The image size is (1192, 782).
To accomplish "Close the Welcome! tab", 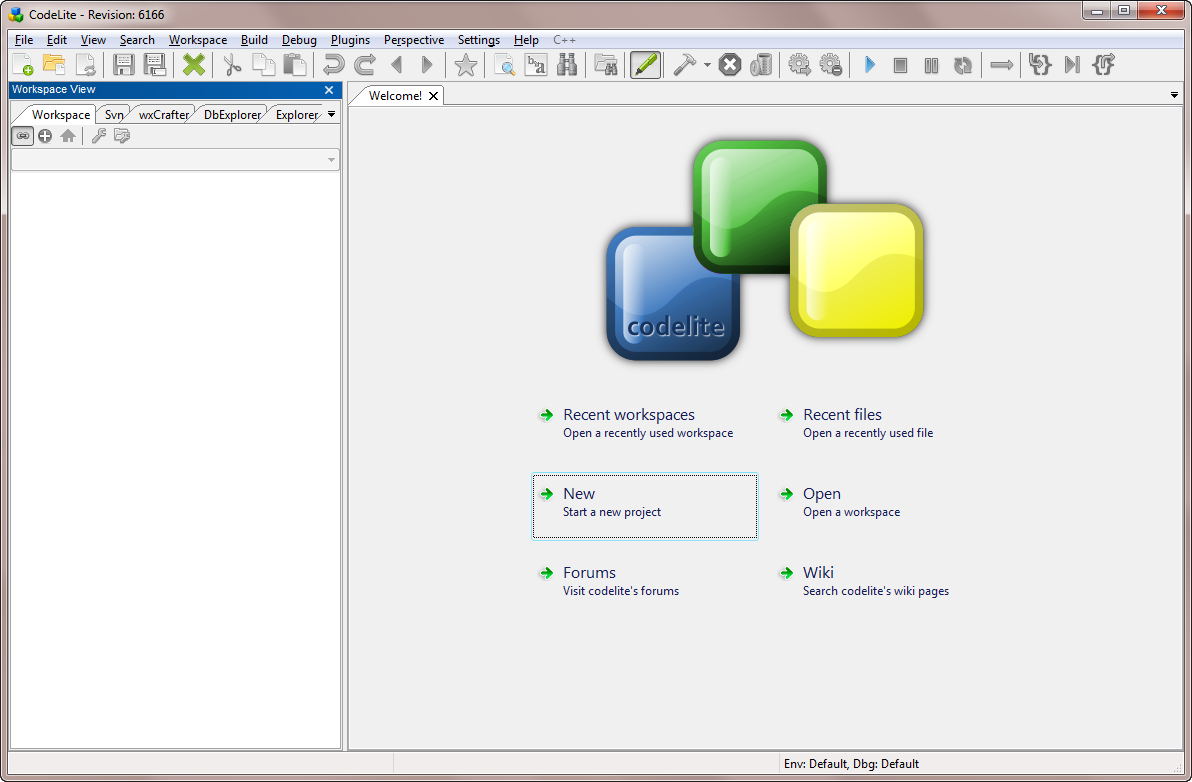I will [x=433, y=96].
